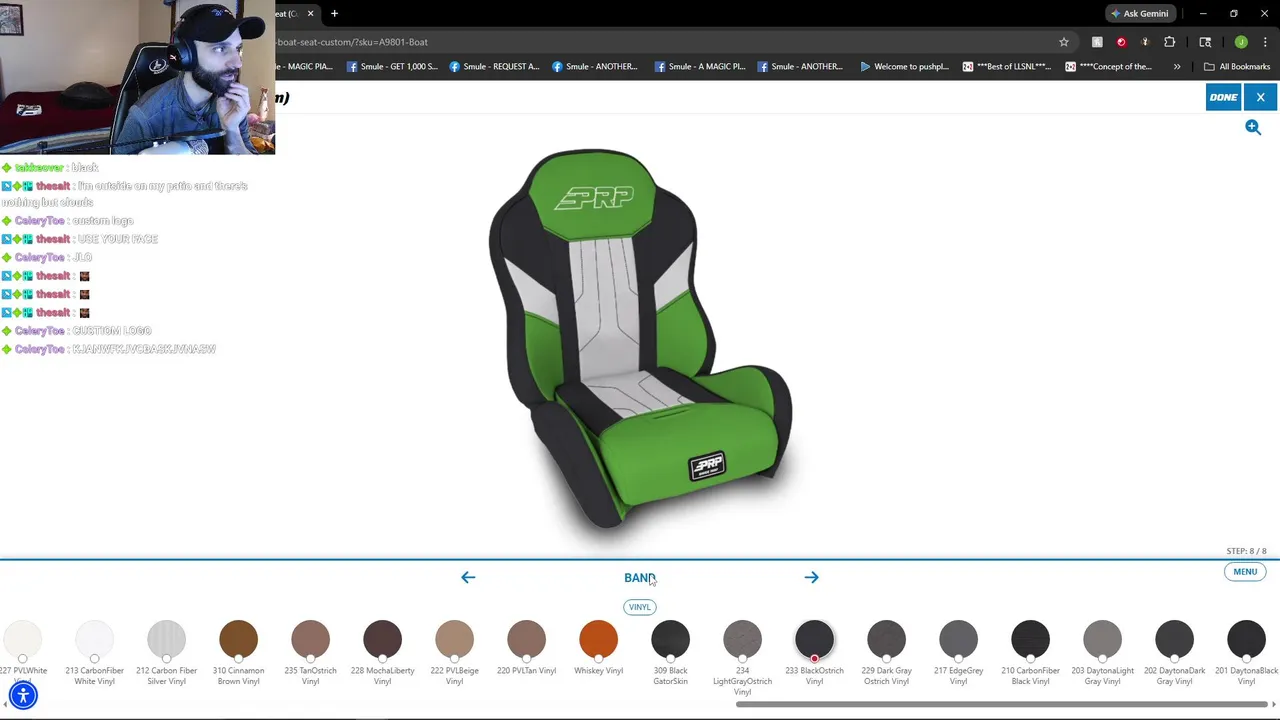Open the Smule - REQUEST A... bookmark

[x=494, y=66]
